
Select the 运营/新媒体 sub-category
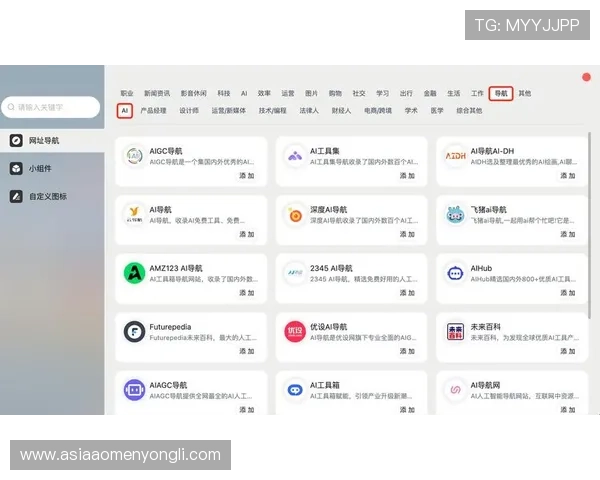(x=229, y=111)
